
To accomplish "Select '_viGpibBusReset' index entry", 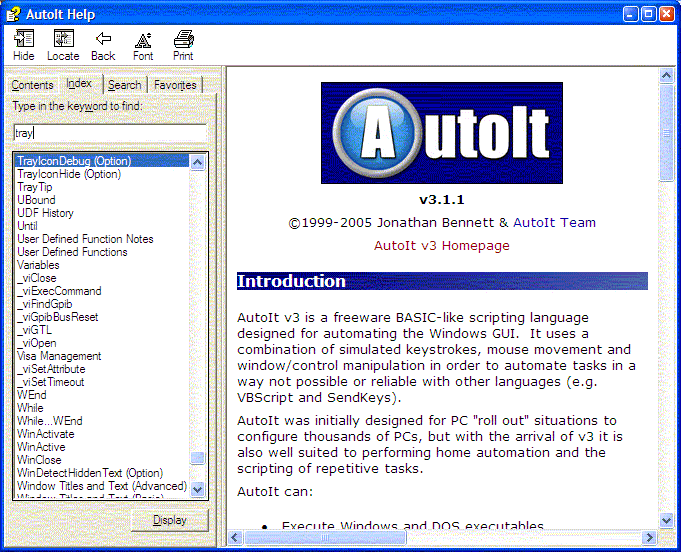I will [57, 317].
